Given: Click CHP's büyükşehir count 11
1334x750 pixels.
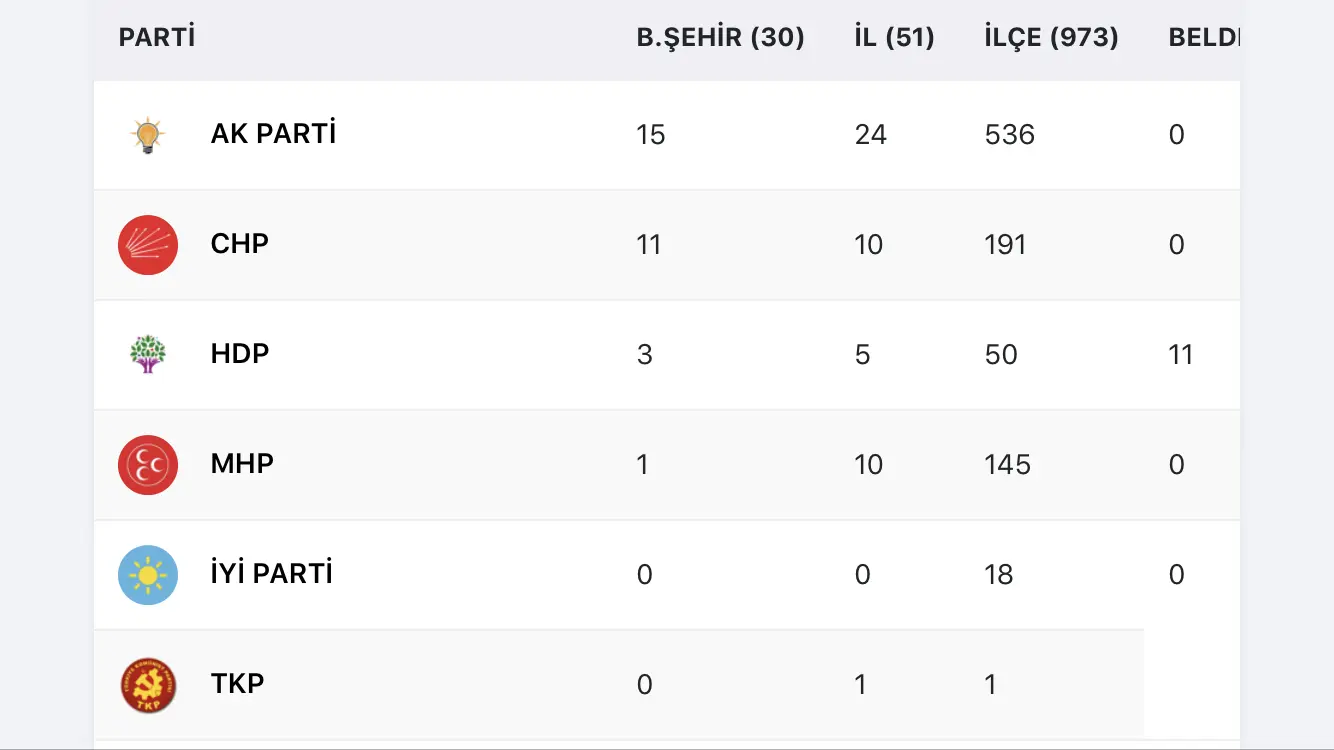Looking at the screenshot, I should (649, 245).
